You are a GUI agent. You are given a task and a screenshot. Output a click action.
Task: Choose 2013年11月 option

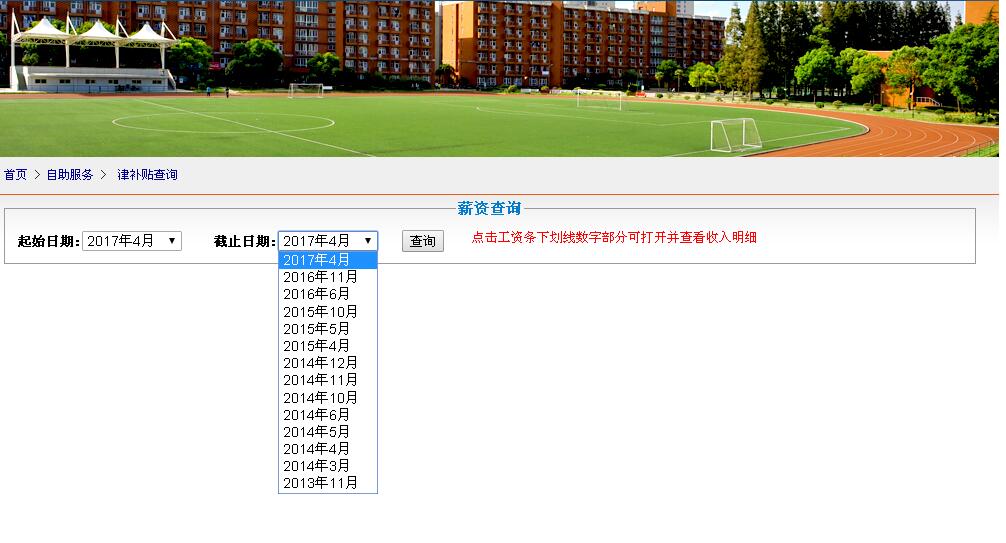pos(328,483)
